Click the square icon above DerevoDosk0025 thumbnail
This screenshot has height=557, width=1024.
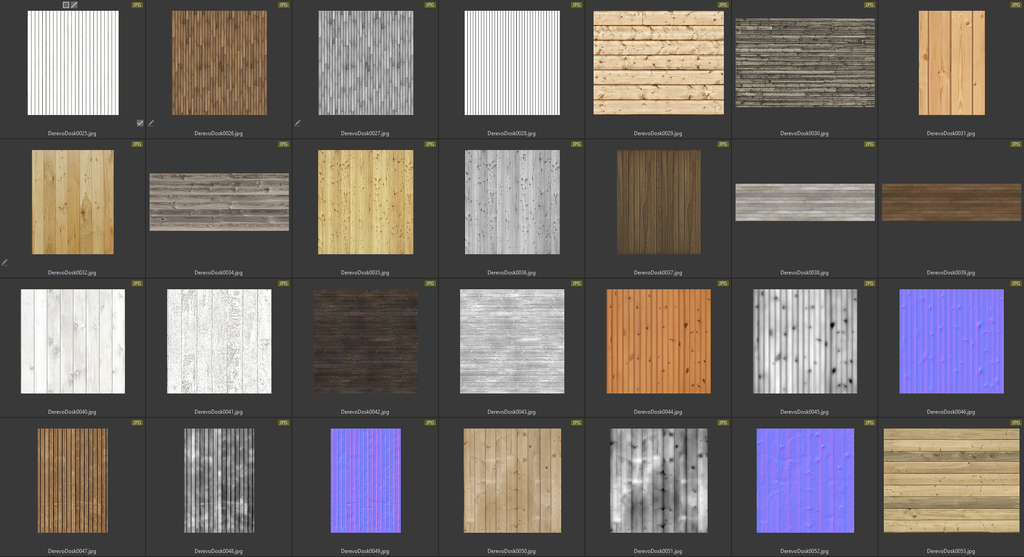tap(66, 5)
